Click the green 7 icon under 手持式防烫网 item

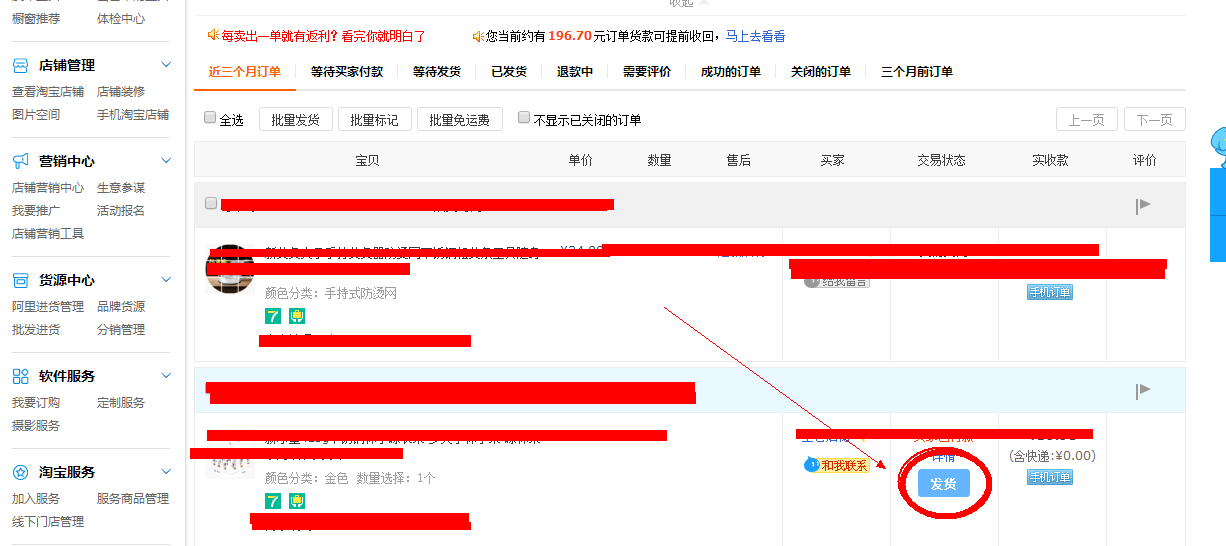click(x=273, y=316)
